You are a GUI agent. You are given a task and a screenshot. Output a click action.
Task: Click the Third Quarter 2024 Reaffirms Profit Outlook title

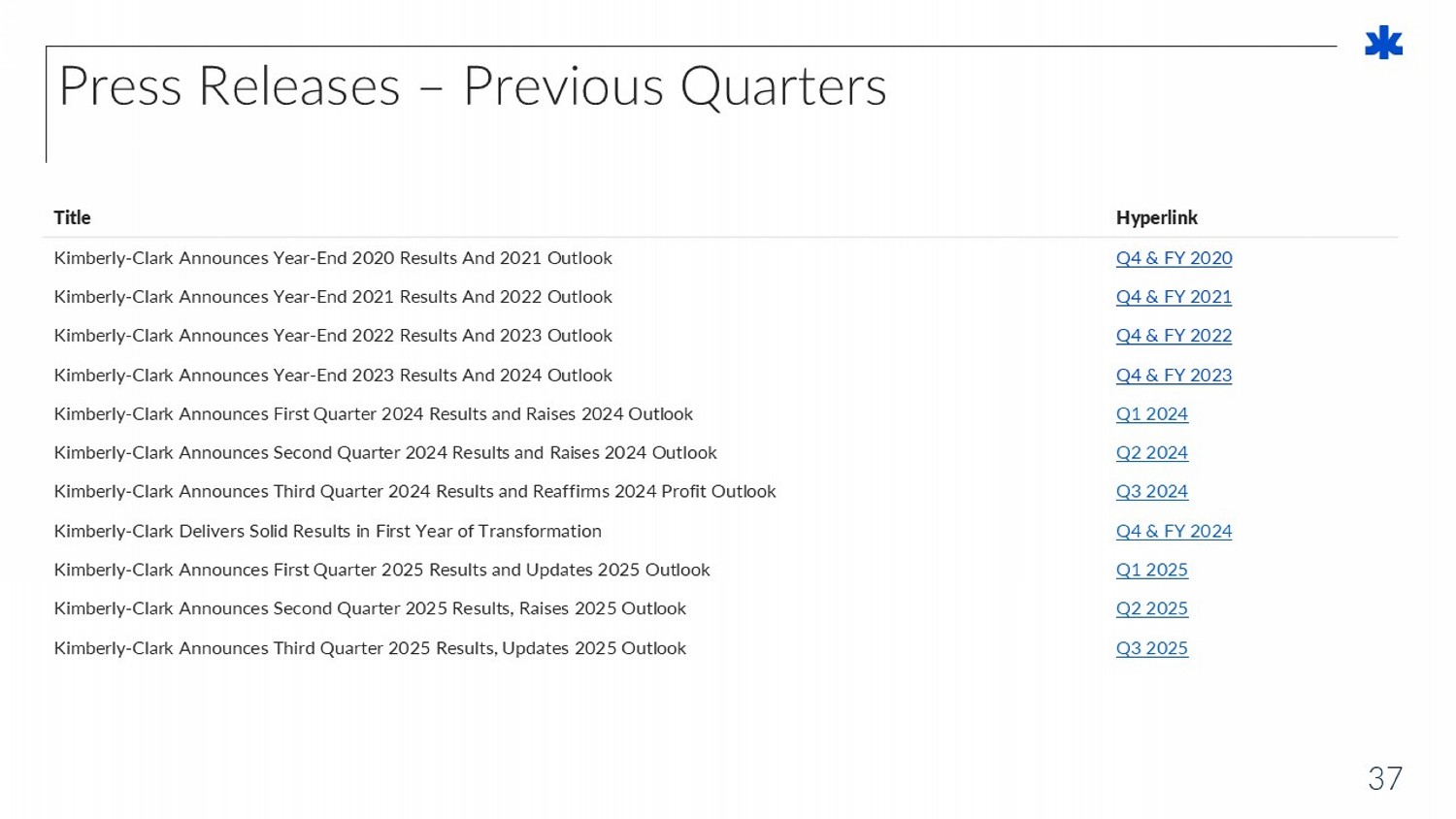coord(414,492)
